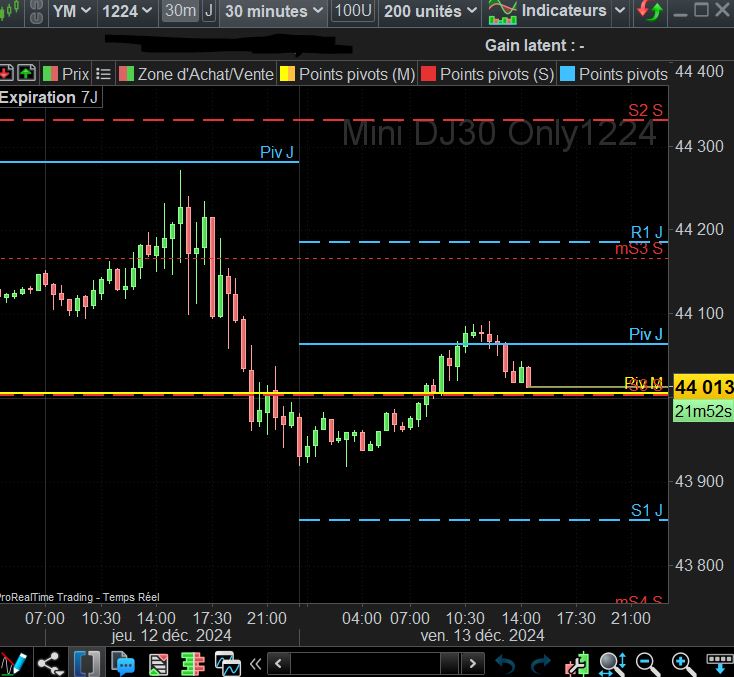The image size is (734, 677).
Task: Click the green upload arrow icon
Action: 26,73
